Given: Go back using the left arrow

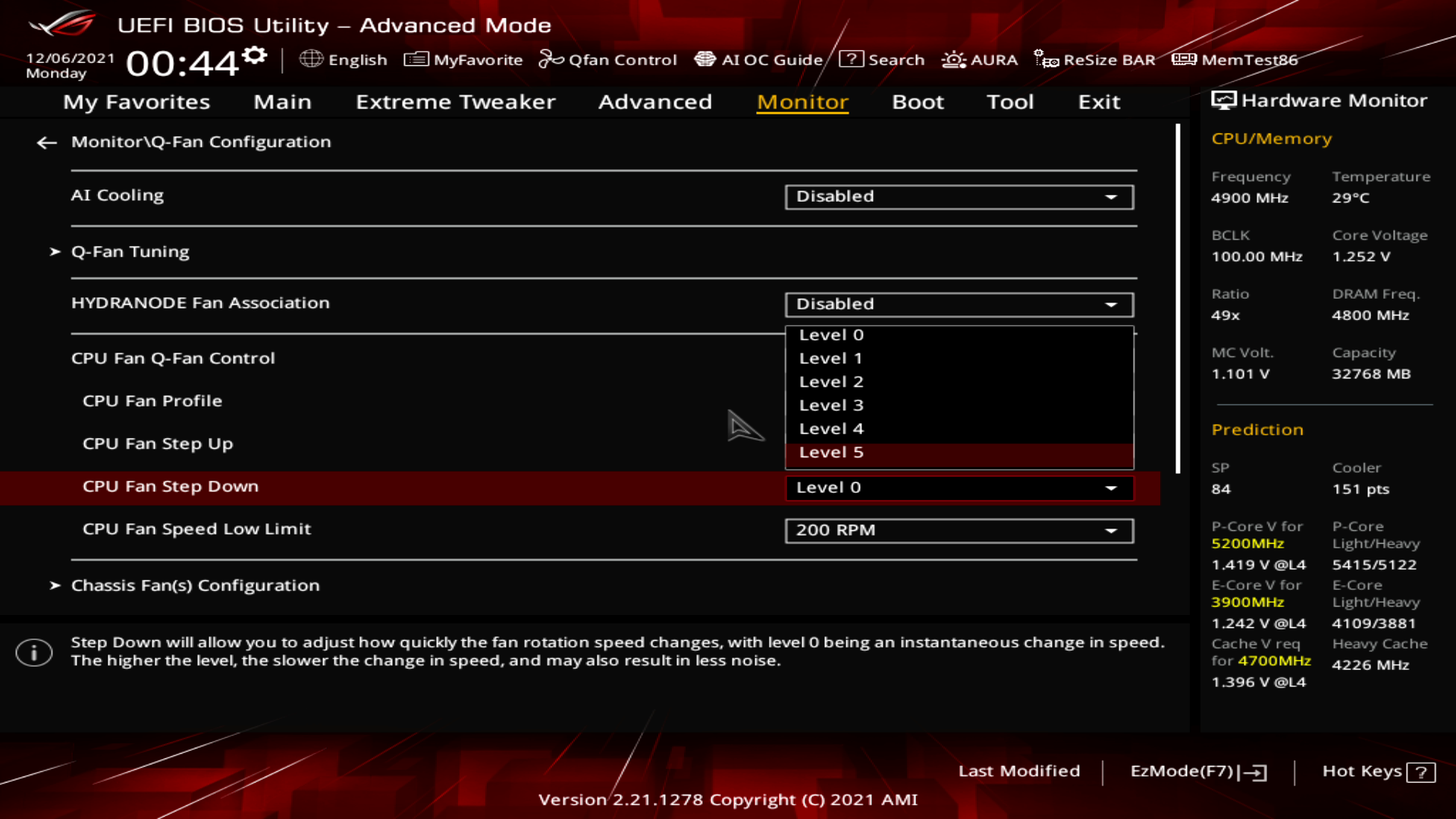Looking at the screenshot, I should [47, 143].
